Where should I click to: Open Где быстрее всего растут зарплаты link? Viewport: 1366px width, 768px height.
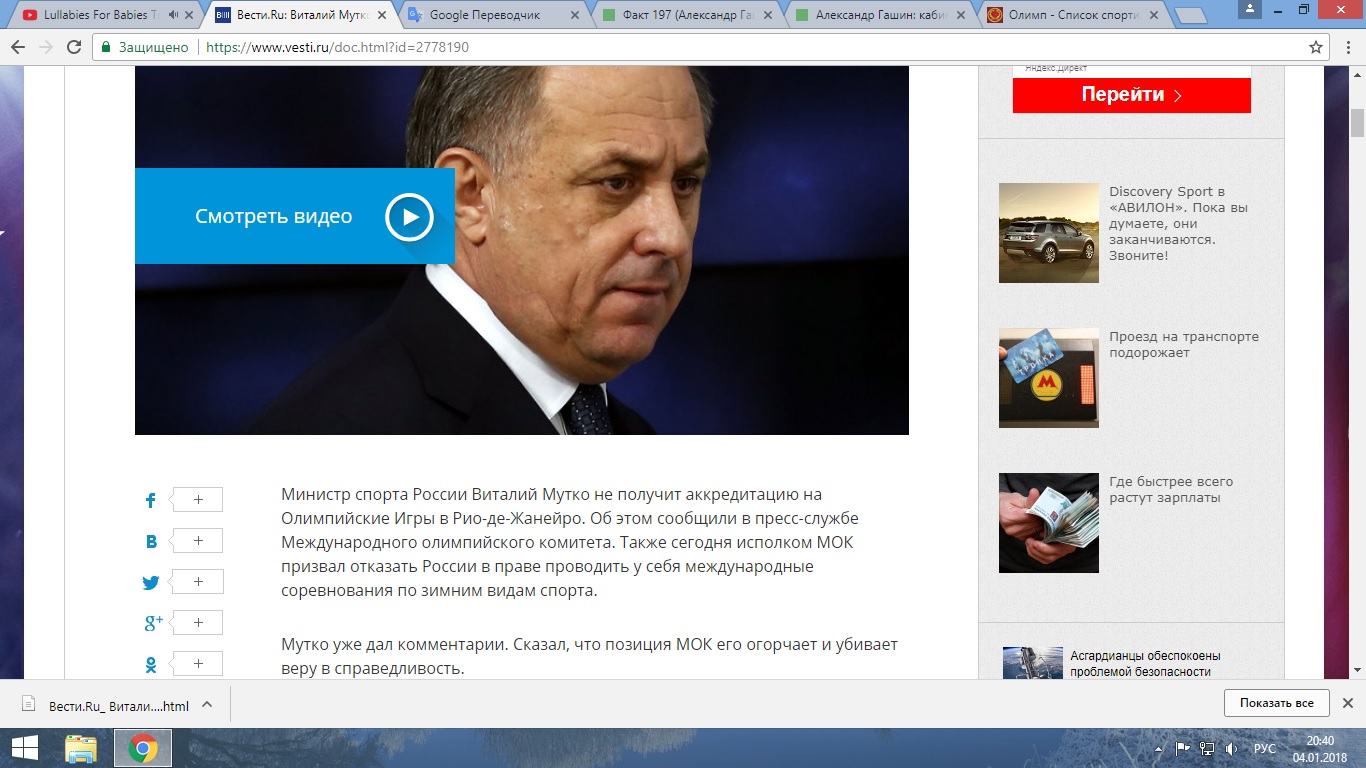1171,490
